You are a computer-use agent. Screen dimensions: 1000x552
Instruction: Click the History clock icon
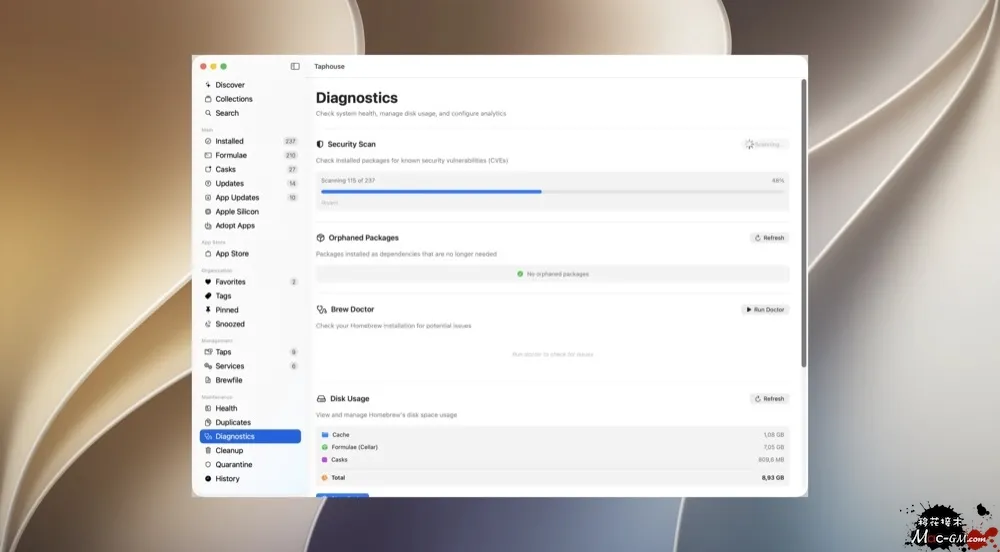[x=208, y=478]
